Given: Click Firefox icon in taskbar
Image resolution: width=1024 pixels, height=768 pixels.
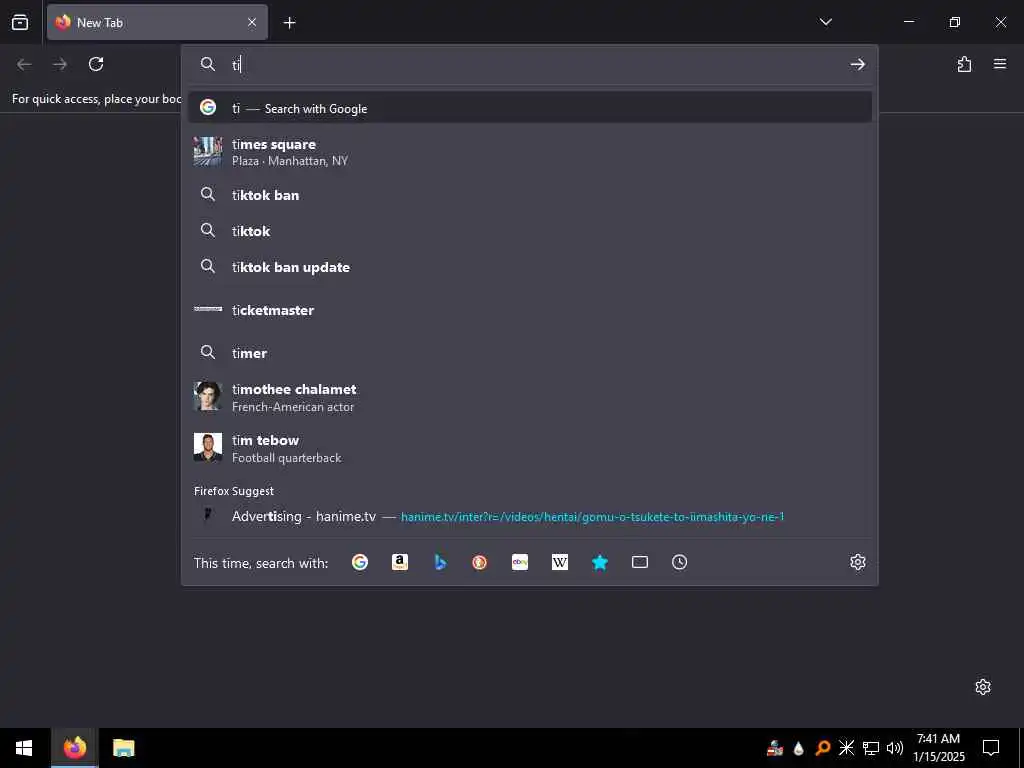Looking at the screenshot, I should point(74,748).
